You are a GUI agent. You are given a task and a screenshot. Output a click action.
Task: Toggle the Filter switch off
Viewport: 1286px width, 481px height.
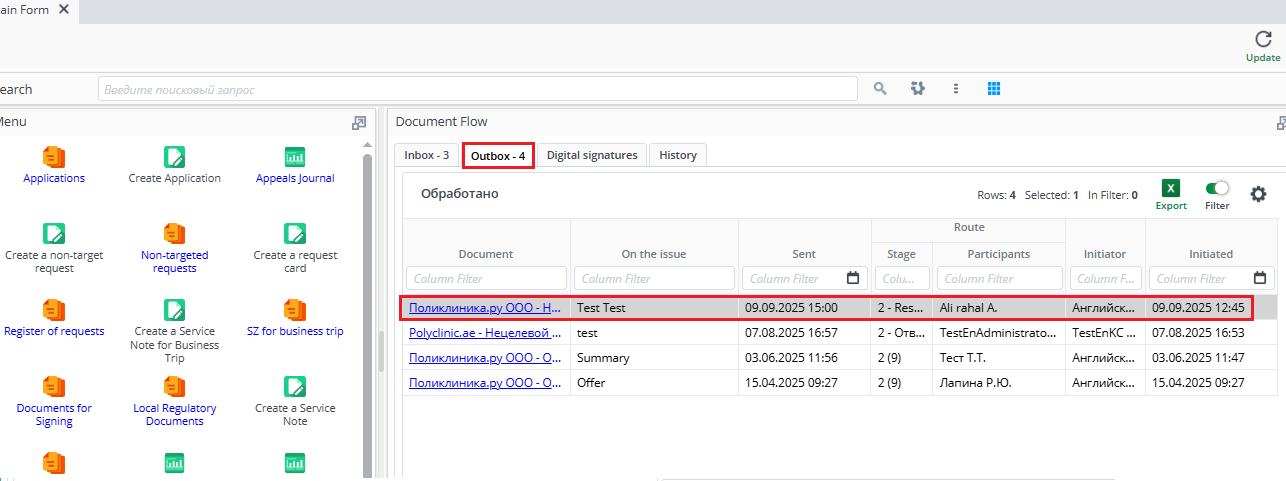point(1217,188)
